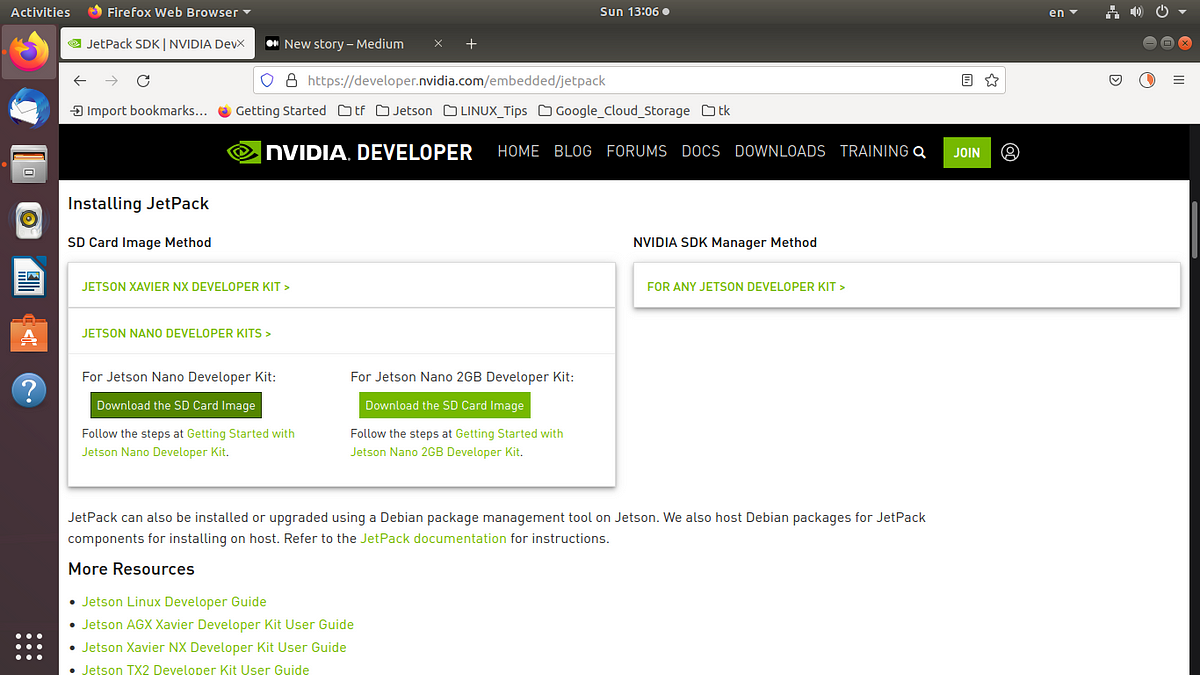The image size is (1200, 675).
Task: Click the URL address bar field
Action: coord(630,80)
